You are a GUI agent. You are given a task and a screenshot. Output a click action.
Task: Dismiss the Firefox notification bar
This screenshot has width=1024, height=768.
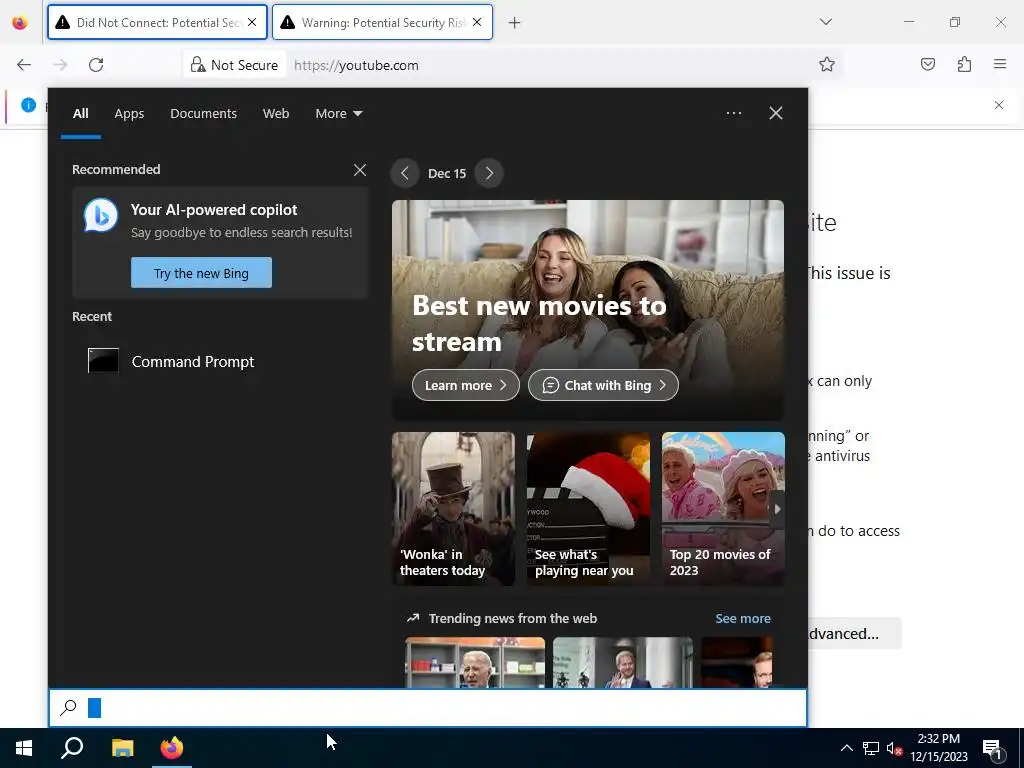tap(999, 105)
